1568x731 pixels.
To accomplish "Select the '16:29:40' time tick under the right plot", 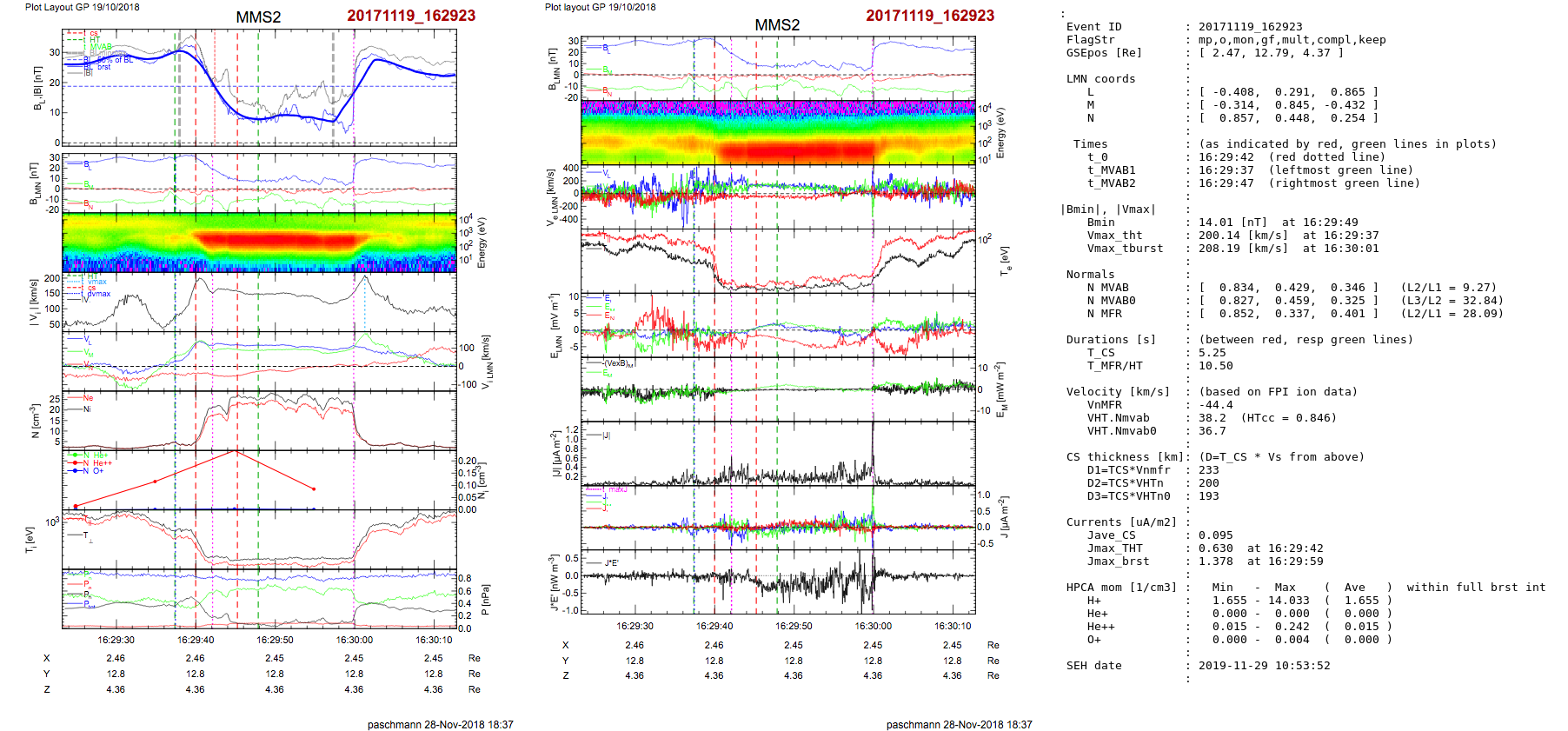I will click(x=714, y=626).
